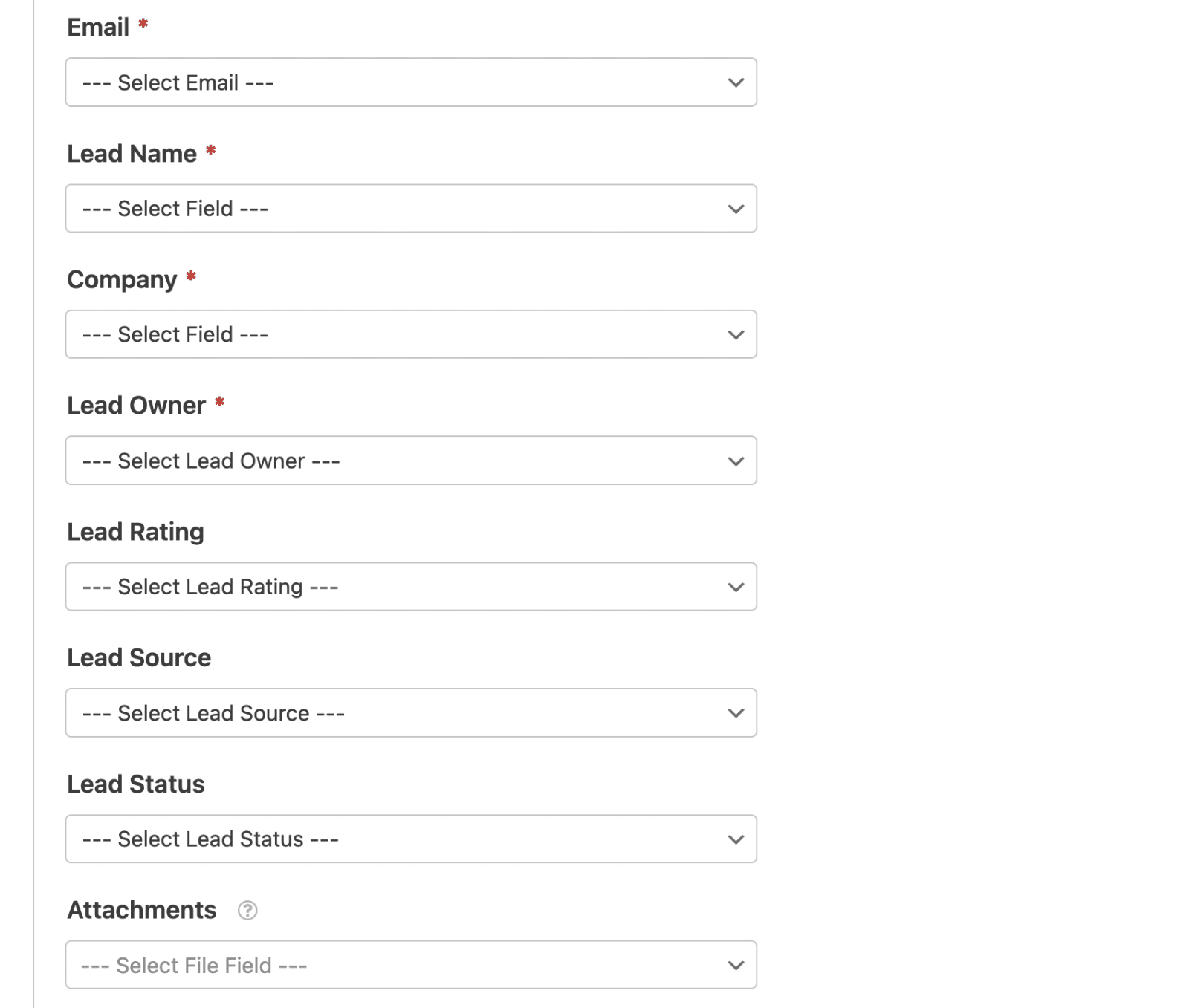Open the Select Lead Source dropdown
This screenshot has height=1008, width=1189.
(411, 713)
